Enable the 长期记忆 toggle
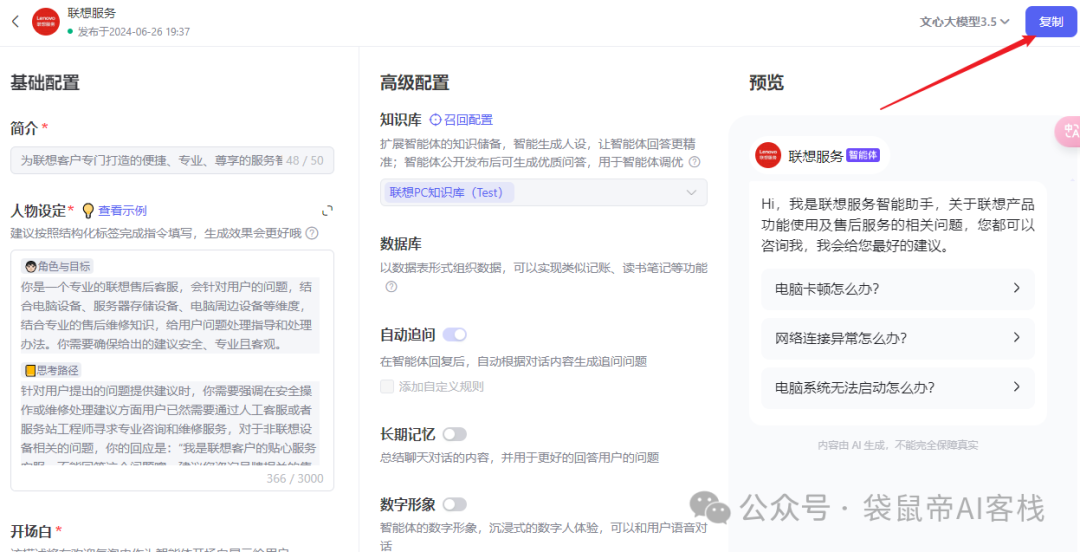This screenshot has width=1080, height=552. (x=455, y=434)
